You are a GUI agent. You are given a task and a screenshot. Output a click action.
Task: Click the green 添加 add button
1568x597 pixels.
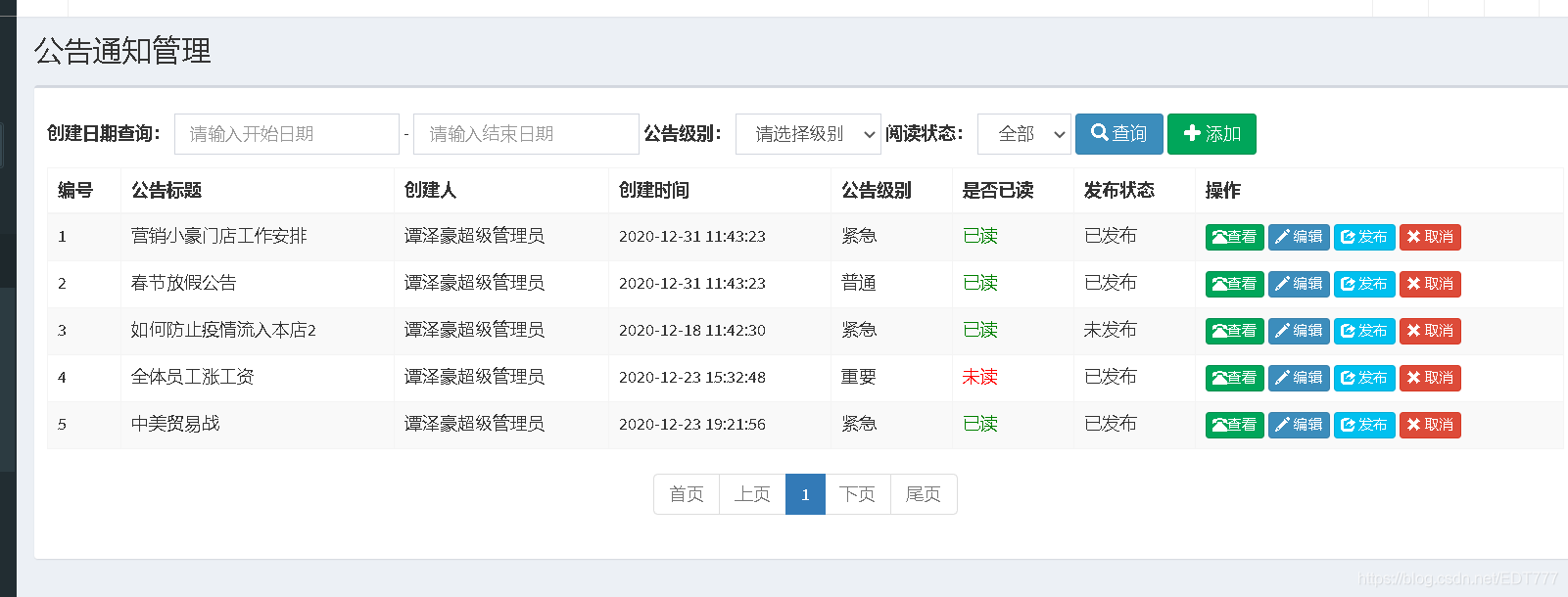click(1212, 134)
